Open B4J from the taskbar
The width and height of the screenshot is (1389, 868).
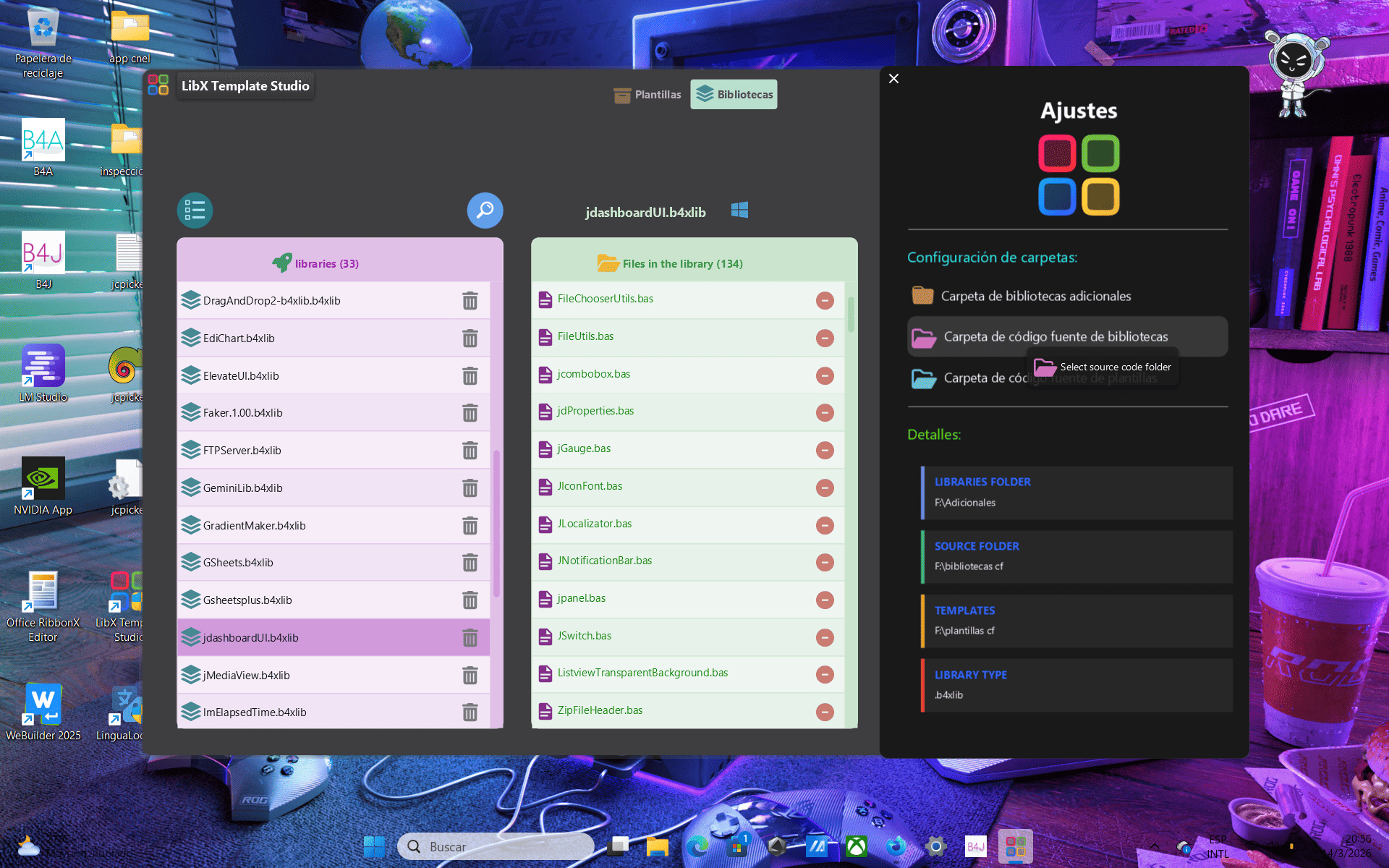pos(975,846)
